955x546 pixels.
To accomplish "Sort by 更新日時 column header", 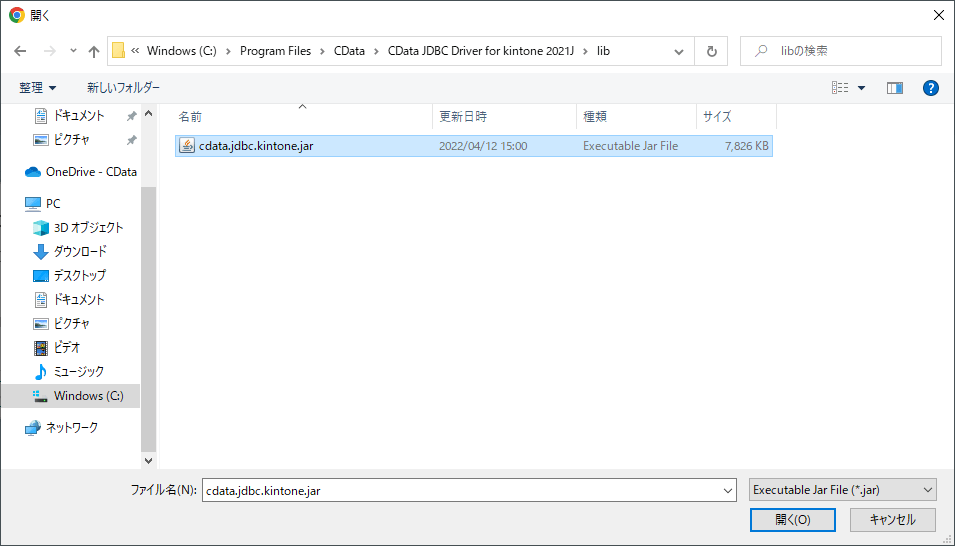I will (x=504, y=116).
